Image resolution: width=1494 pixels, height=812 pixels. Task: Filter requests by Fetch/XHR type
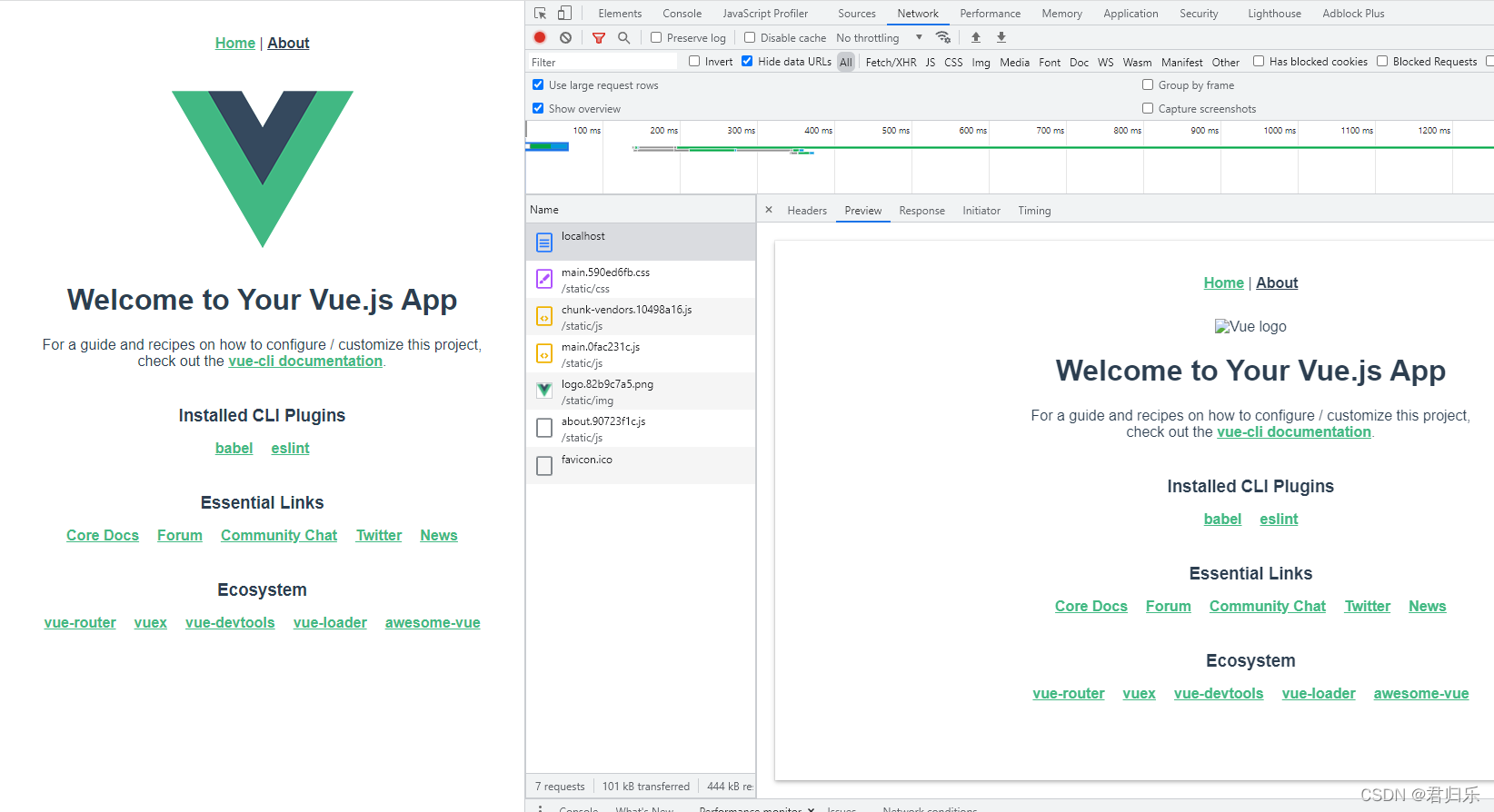pyautogui.click(x=891, y=62)
